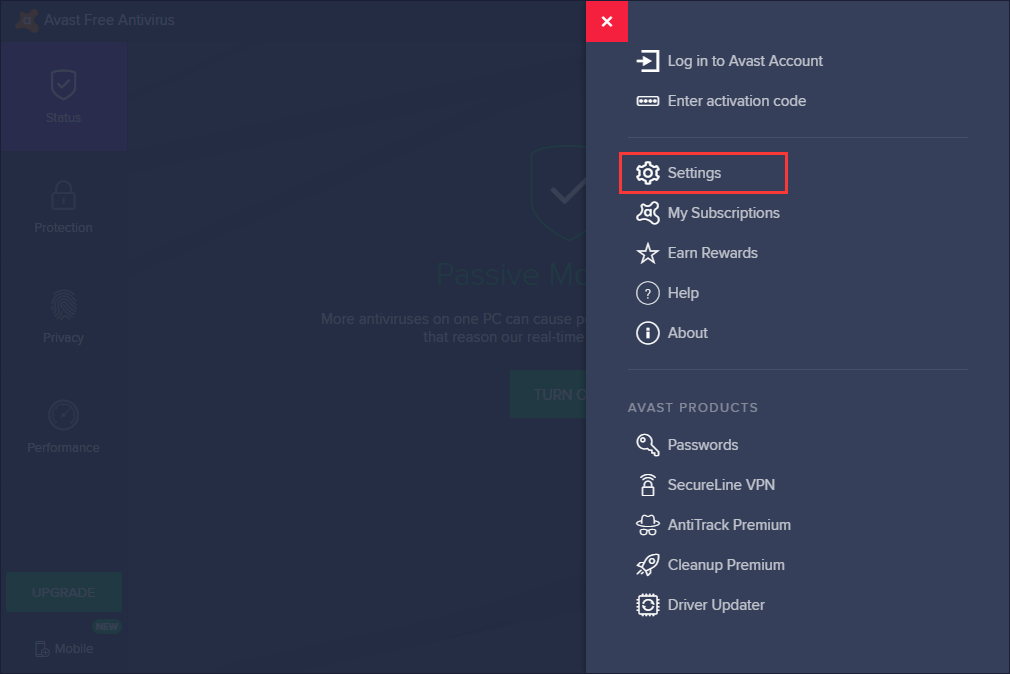This screenshot has height=674, width=1010.
Task: Click the Help question mark icon
Action: pyautogui.click(x=647, y=293)
